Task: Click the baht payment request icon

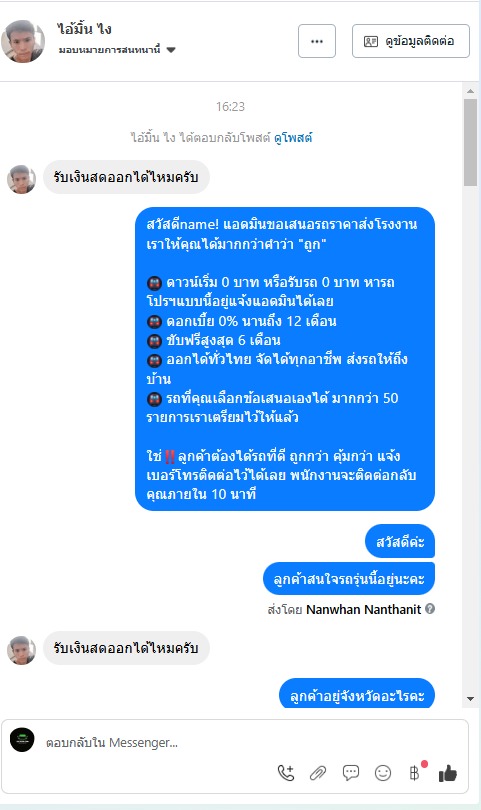Action: (415, 773)
